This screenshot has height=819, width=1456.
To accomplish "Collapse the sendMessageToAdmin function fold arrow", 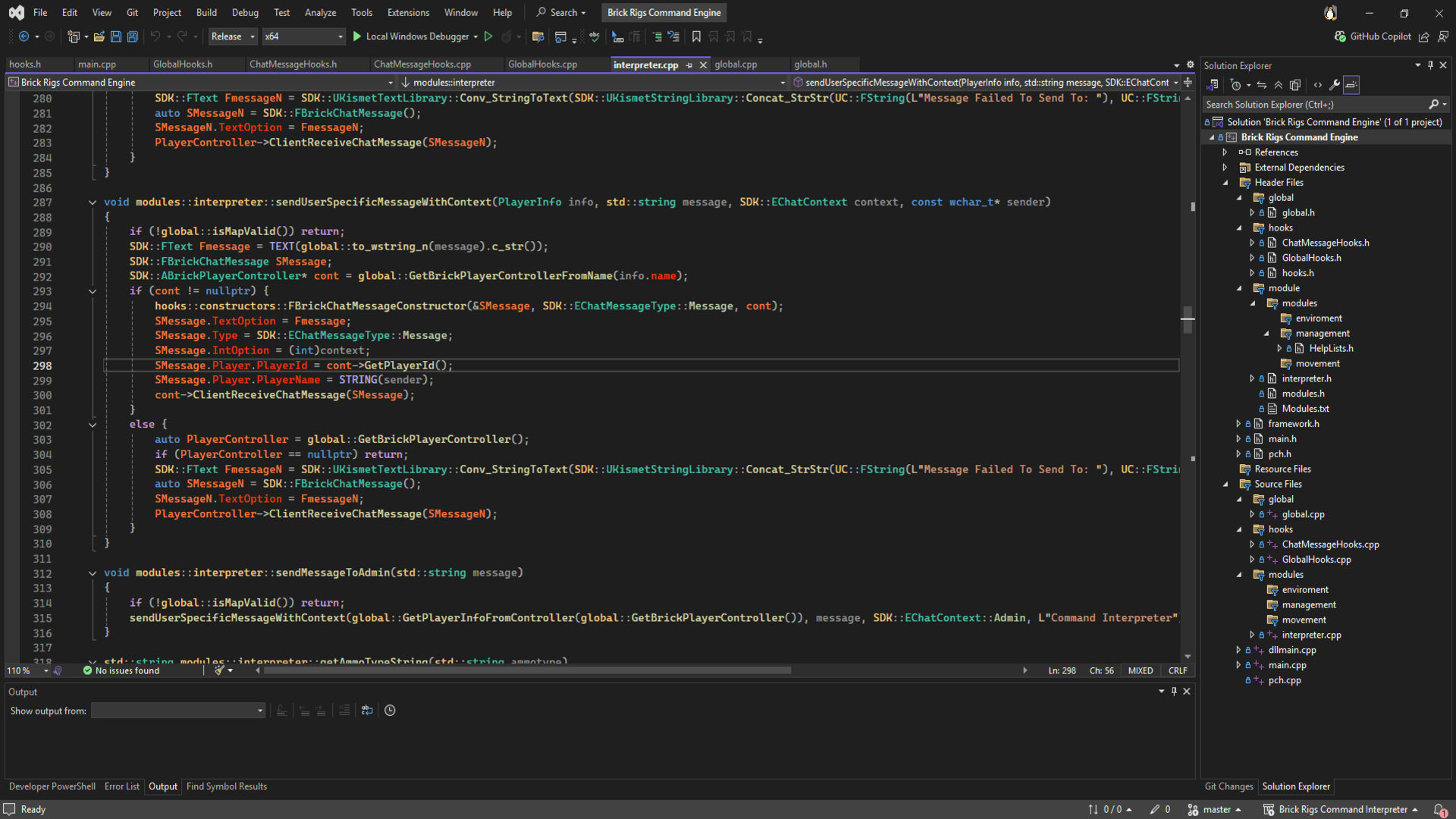I will click(x=93, y=573).
